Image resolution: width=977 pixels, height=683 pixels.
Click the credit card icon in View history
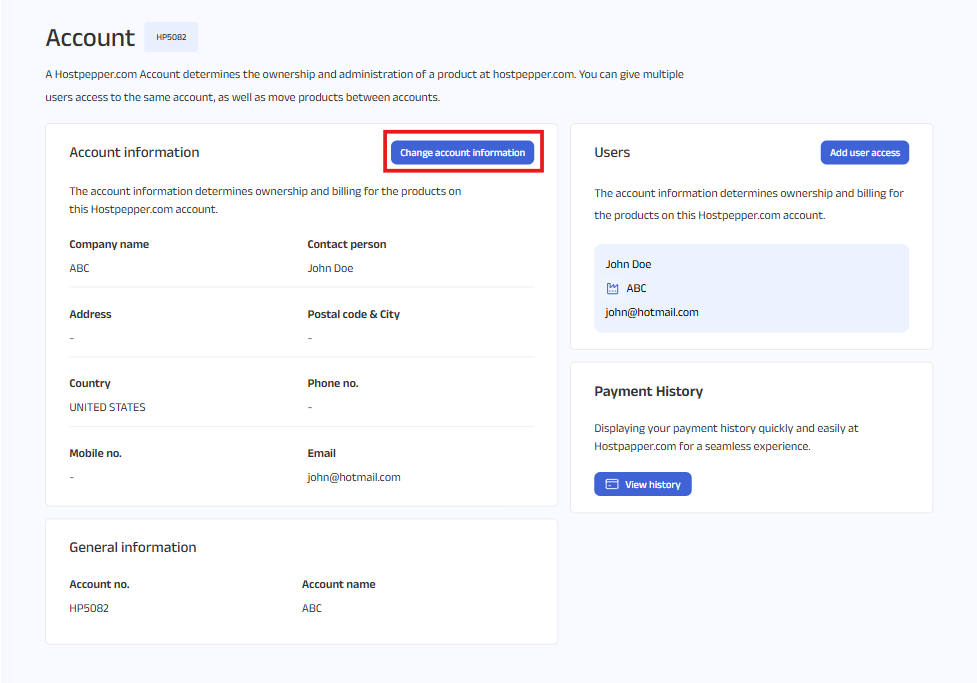click(x=612, y=484)
